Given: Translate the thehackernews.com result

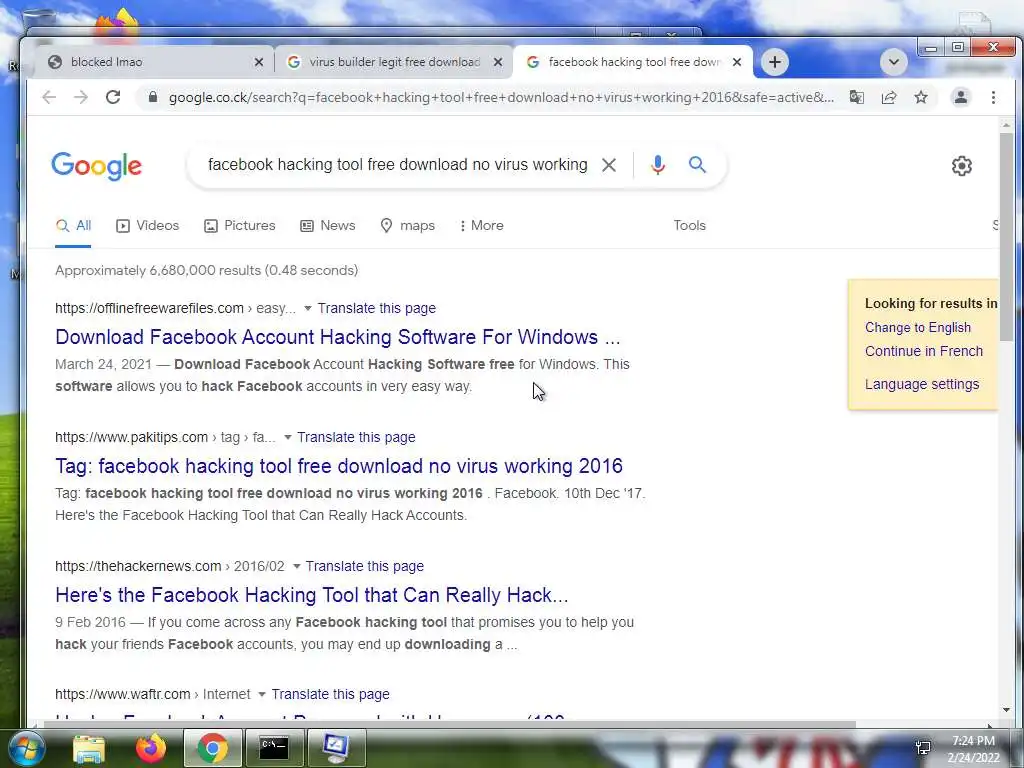Looking at the screenshot, I should (x=364, y=566).
